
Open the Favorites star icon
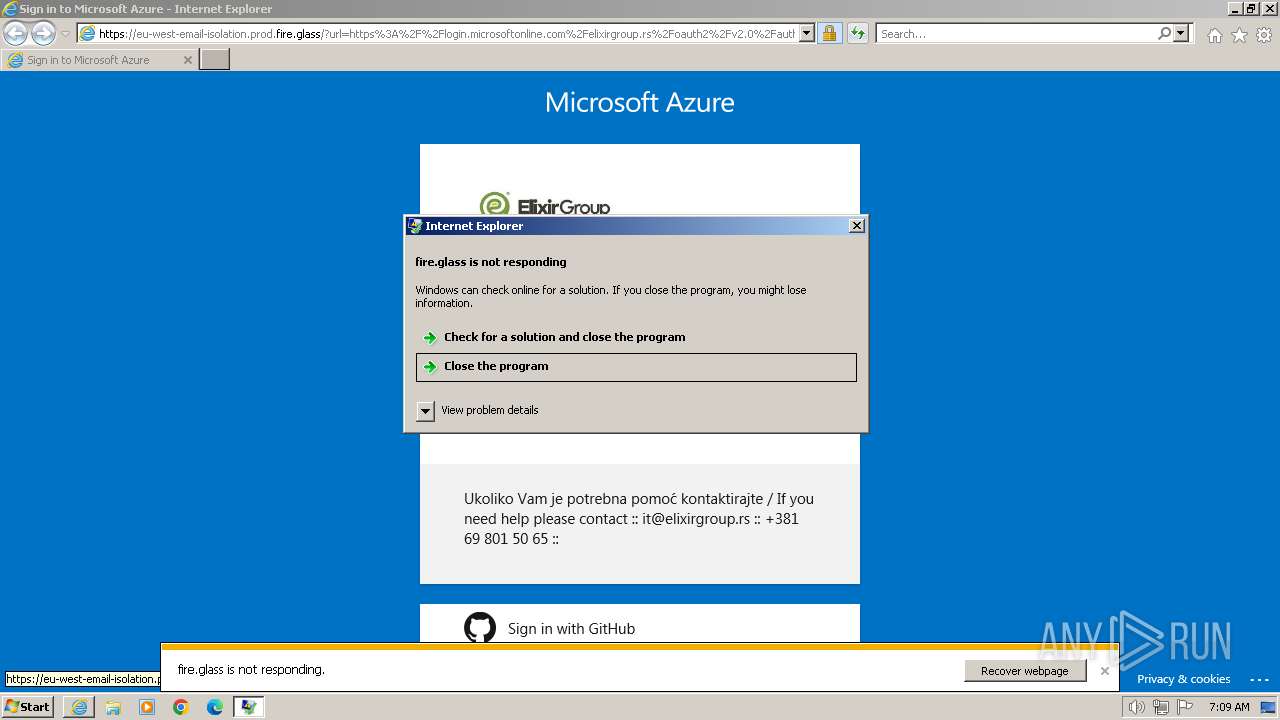[x=1239, y=35]
